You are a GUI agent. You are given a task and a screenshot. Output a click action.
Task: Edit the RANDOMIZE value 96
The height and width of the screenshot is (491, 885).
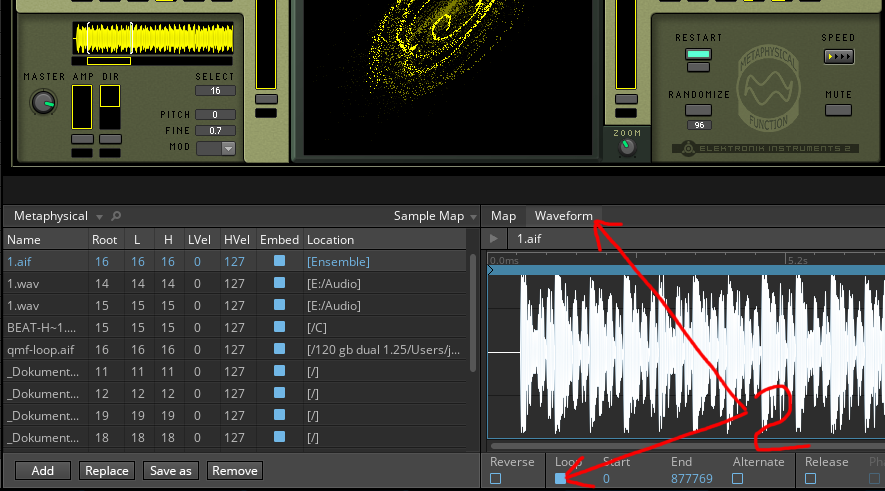pos(699,125)
